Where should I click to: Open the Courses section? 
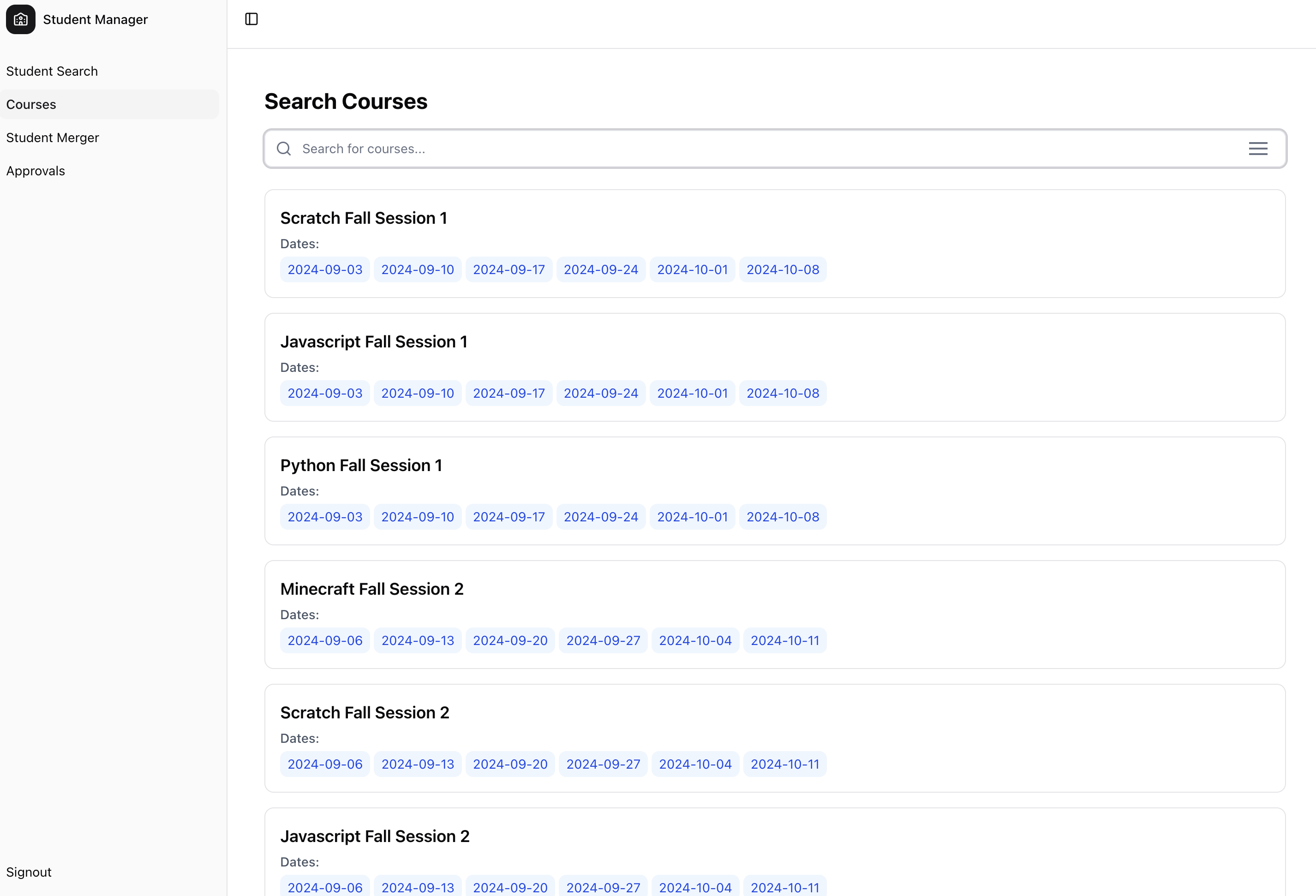31,104
